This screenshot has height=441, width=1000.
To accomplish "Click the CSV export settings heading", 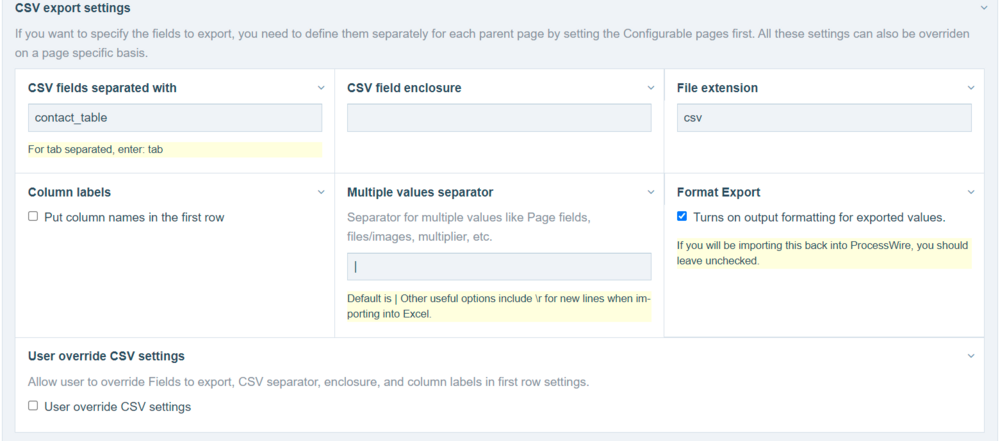I will click(72, 8).
